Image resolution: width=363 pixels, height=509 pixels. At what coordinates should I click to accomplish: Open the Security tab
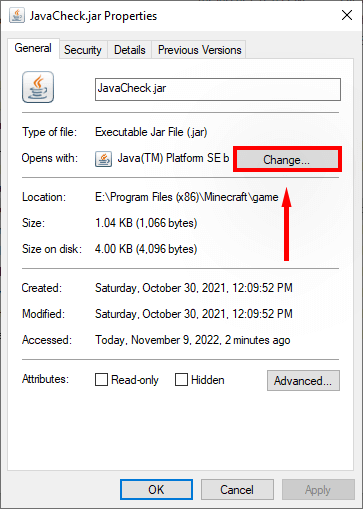(83, 50)
